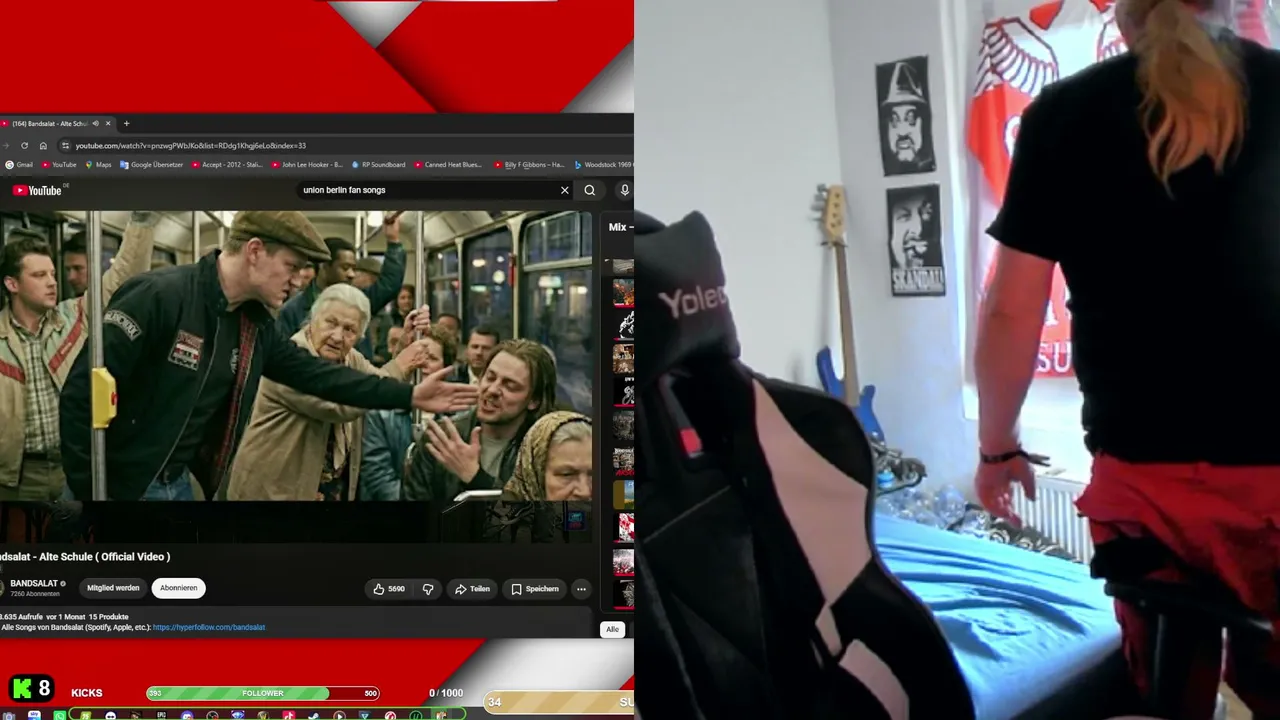This screenshot has width=1280, height=720.
Task: Click Mitglied werden button
Action: pyautogui.click(x=113, y=588)
